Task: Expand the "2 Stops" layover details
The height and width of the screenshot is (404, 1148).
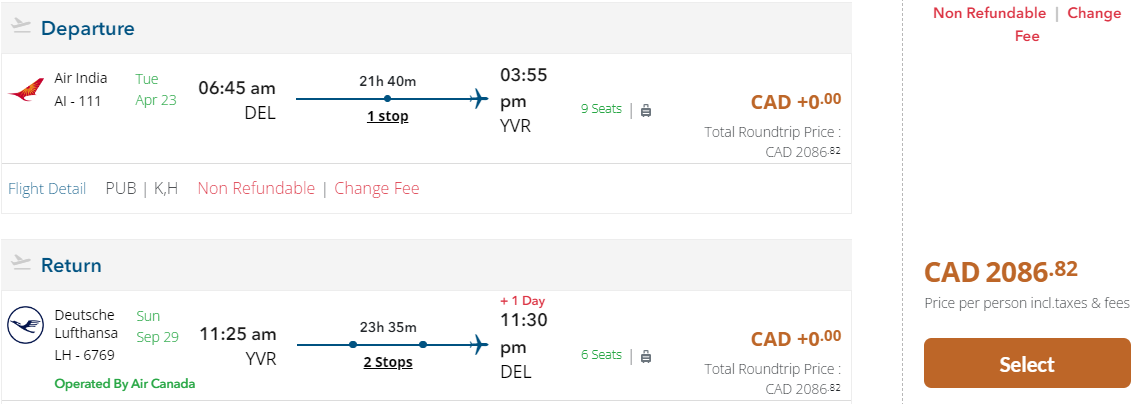Action: 387,362
